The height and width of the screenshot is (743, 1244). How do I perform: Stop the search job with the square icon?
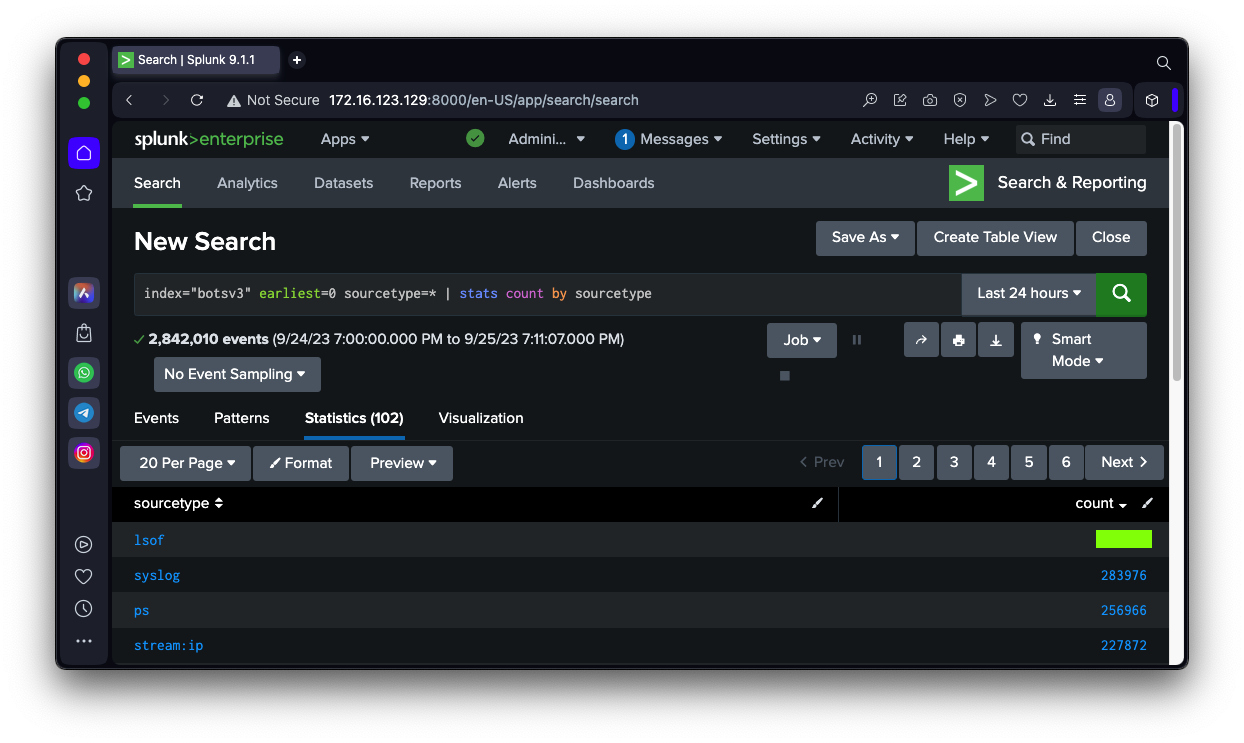(x=785, y=376)
